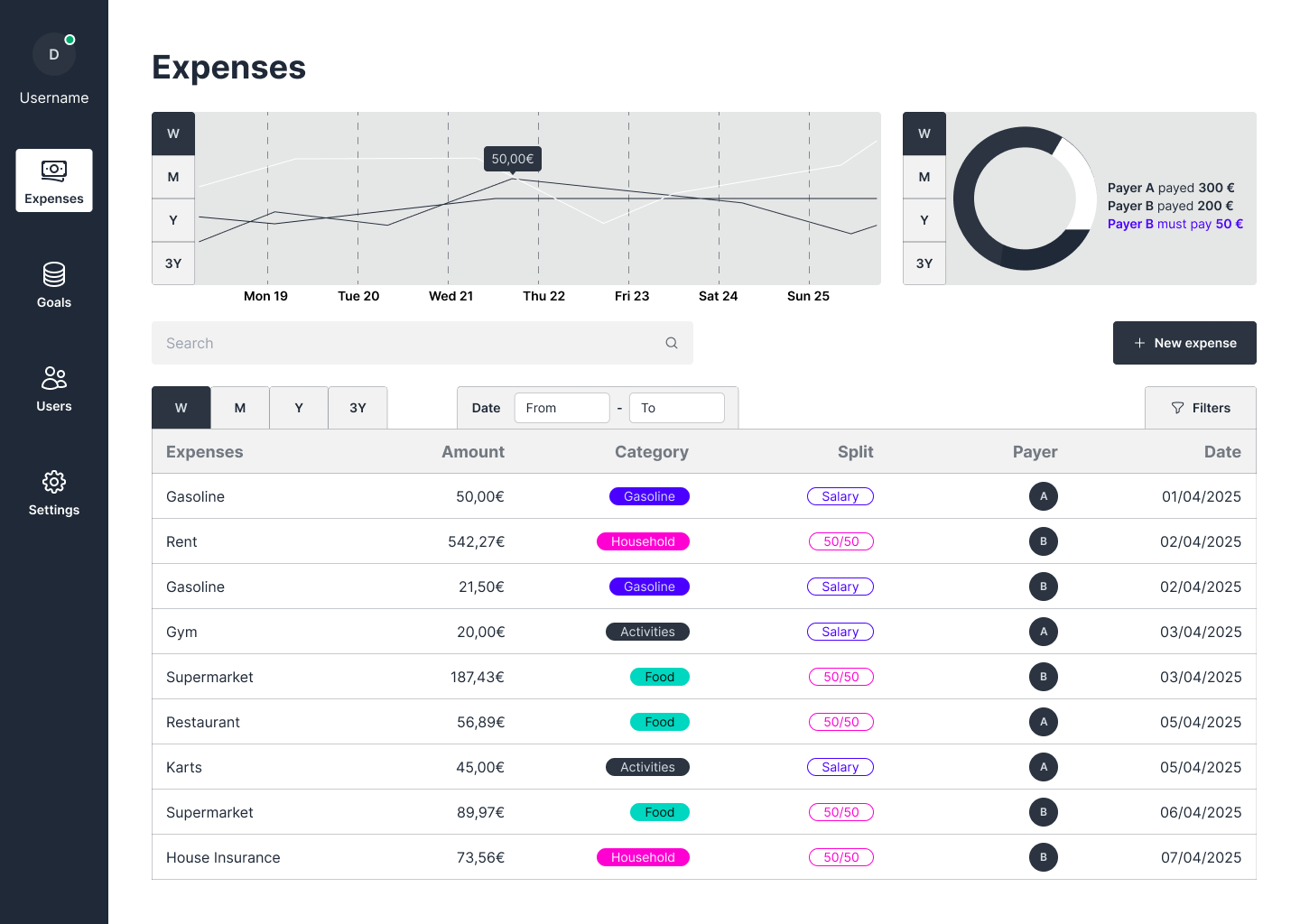Click the user avatar D

(54, 55)
